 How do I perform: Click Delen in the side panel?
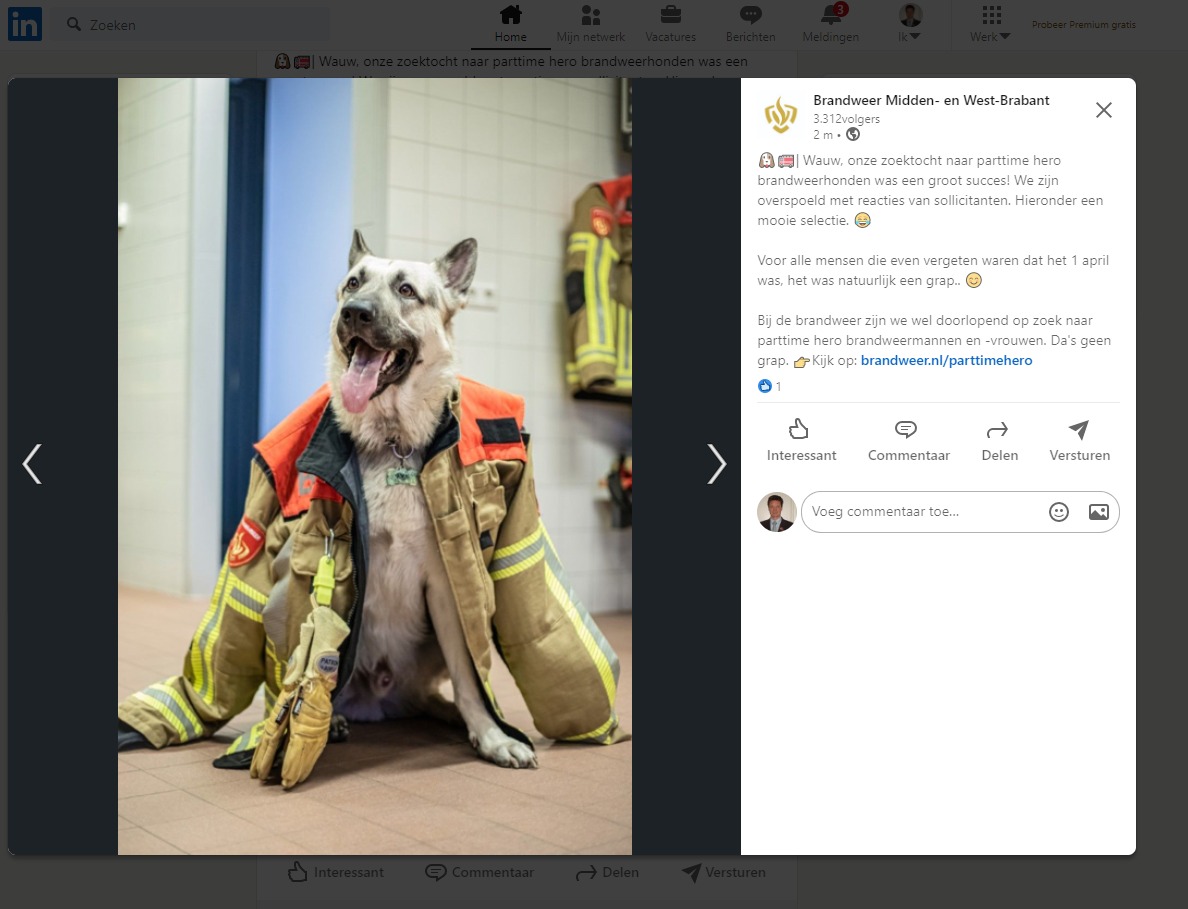pyautogui.click(x=999, y=440)
